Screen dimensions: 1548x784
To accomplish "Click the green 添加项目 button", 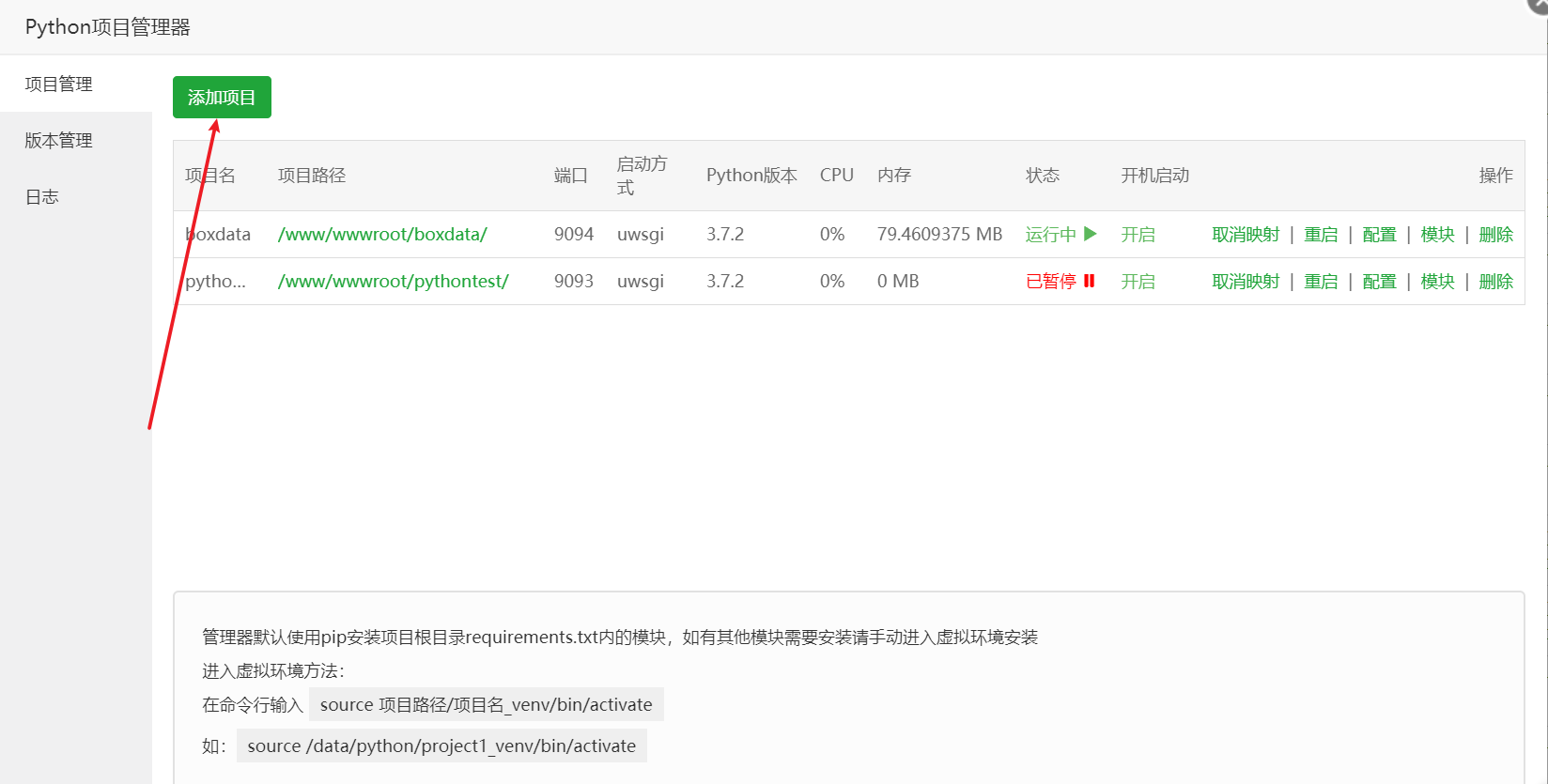I will [x=222, y=98].
